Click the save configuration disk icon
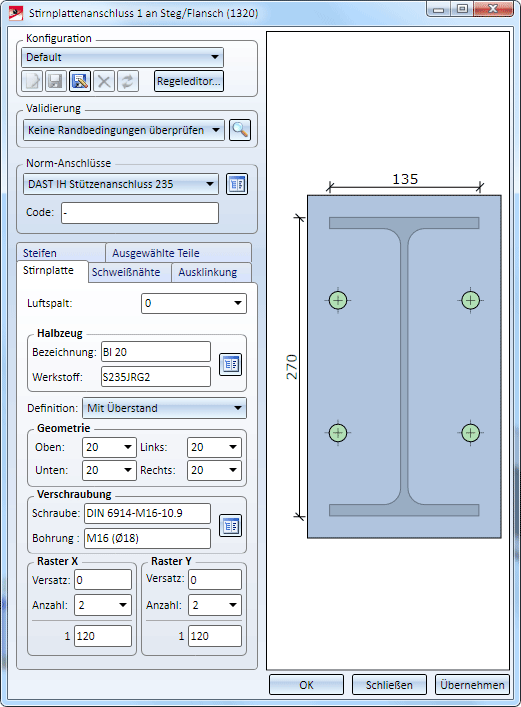This screenshot has height=707, width=521. click(56, 81)
